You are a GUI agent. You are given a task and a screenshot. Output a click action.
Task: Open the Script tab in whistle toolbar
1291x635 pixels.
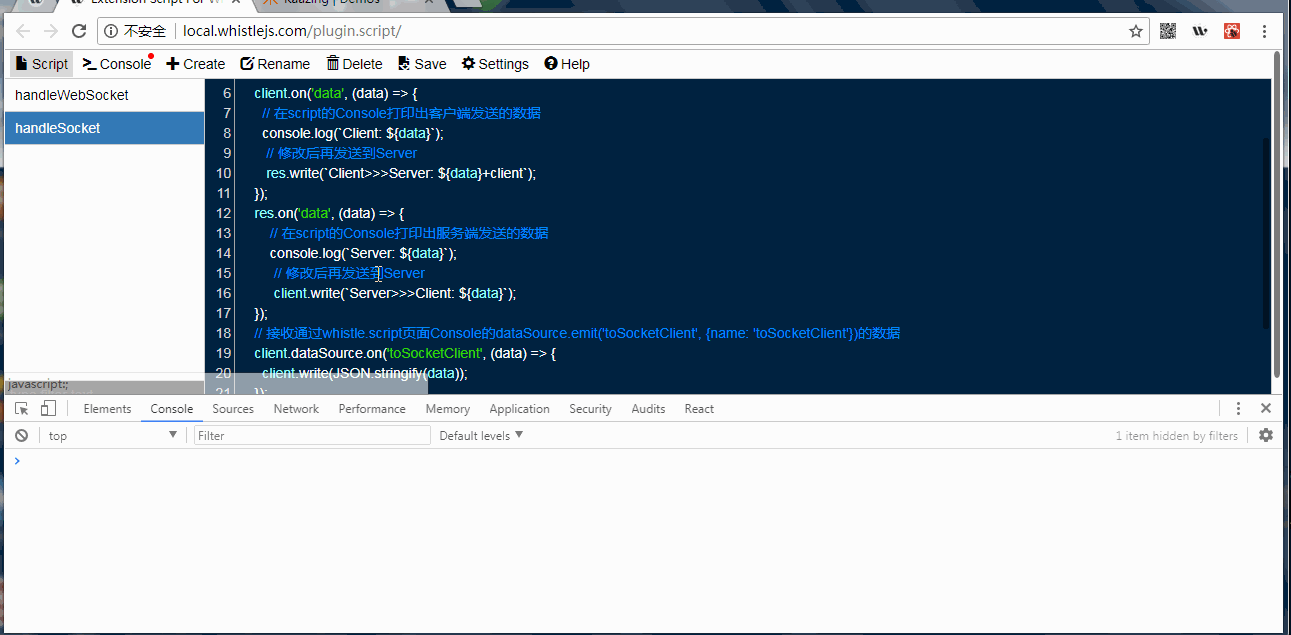42,64
